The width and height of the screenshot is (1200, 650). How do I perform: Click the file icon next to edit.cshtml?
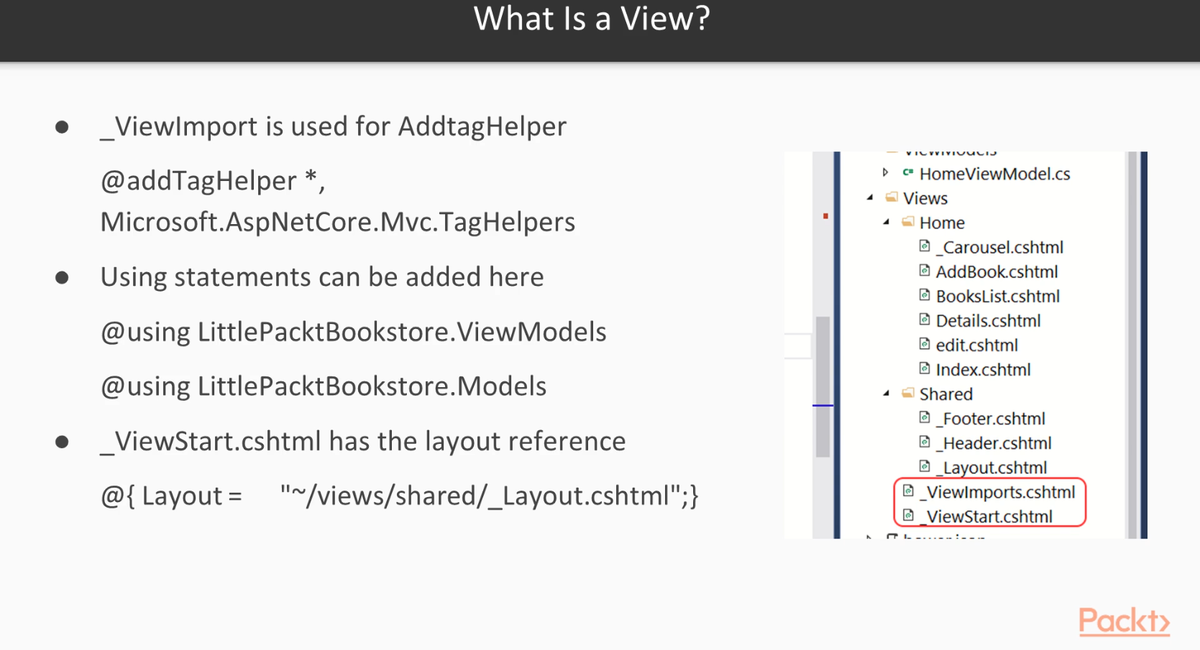(x=925, y=345)
